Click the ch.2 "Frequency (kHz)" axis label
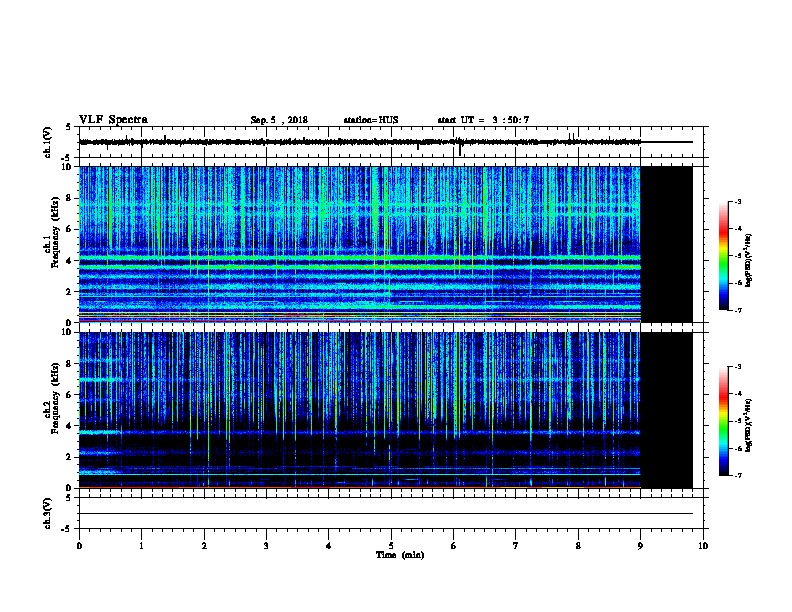Viewport: 792px width, 612px height. tap(55, 398)
